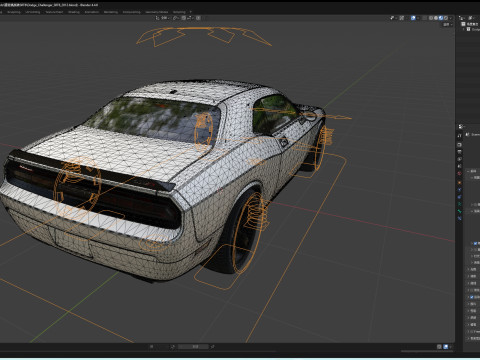Open the Output properties tab
Screen dimensions: 480x360
coord(459,152)
